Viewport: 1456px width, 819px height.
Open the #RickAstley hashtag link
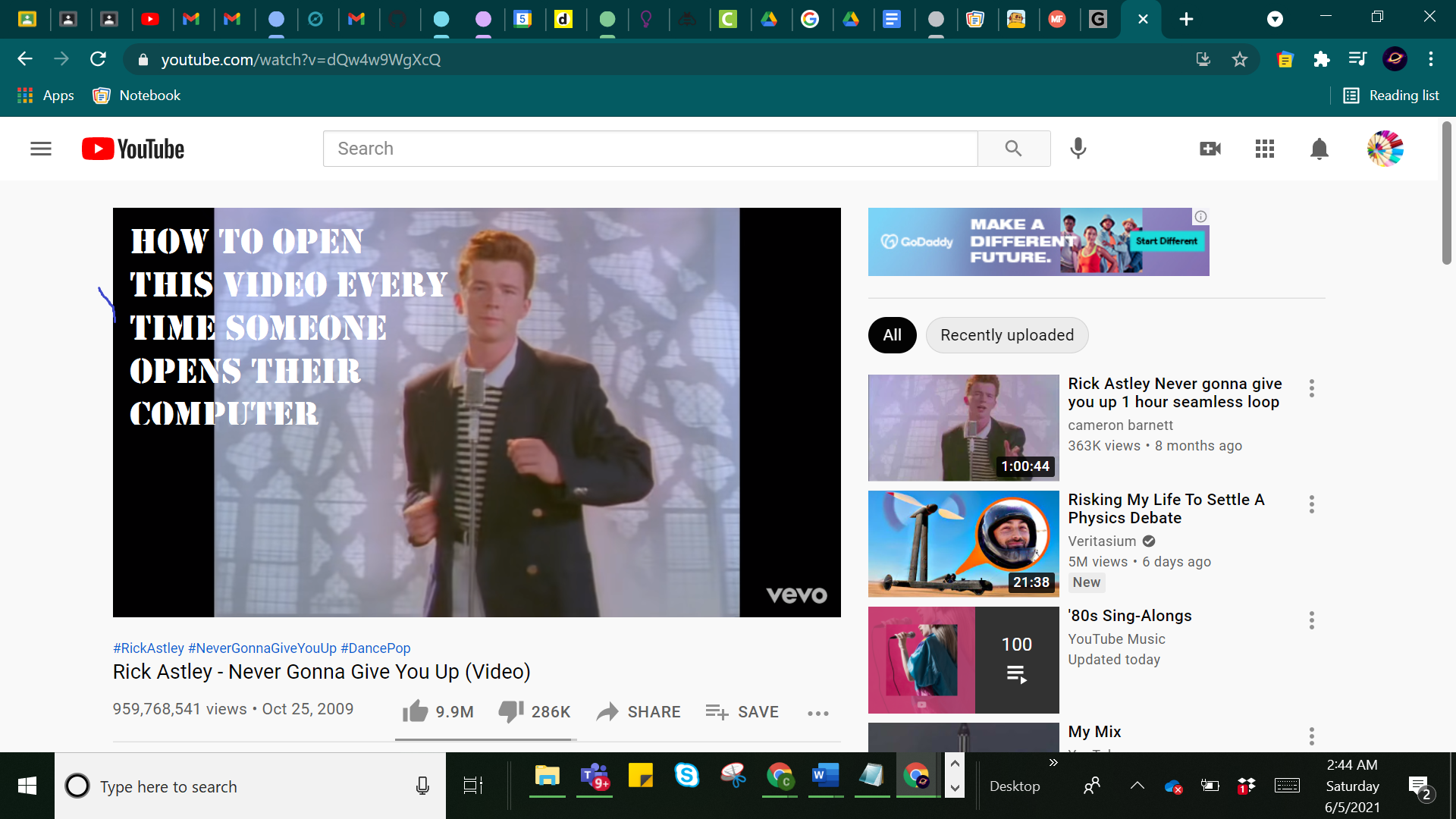coord(148,648)
